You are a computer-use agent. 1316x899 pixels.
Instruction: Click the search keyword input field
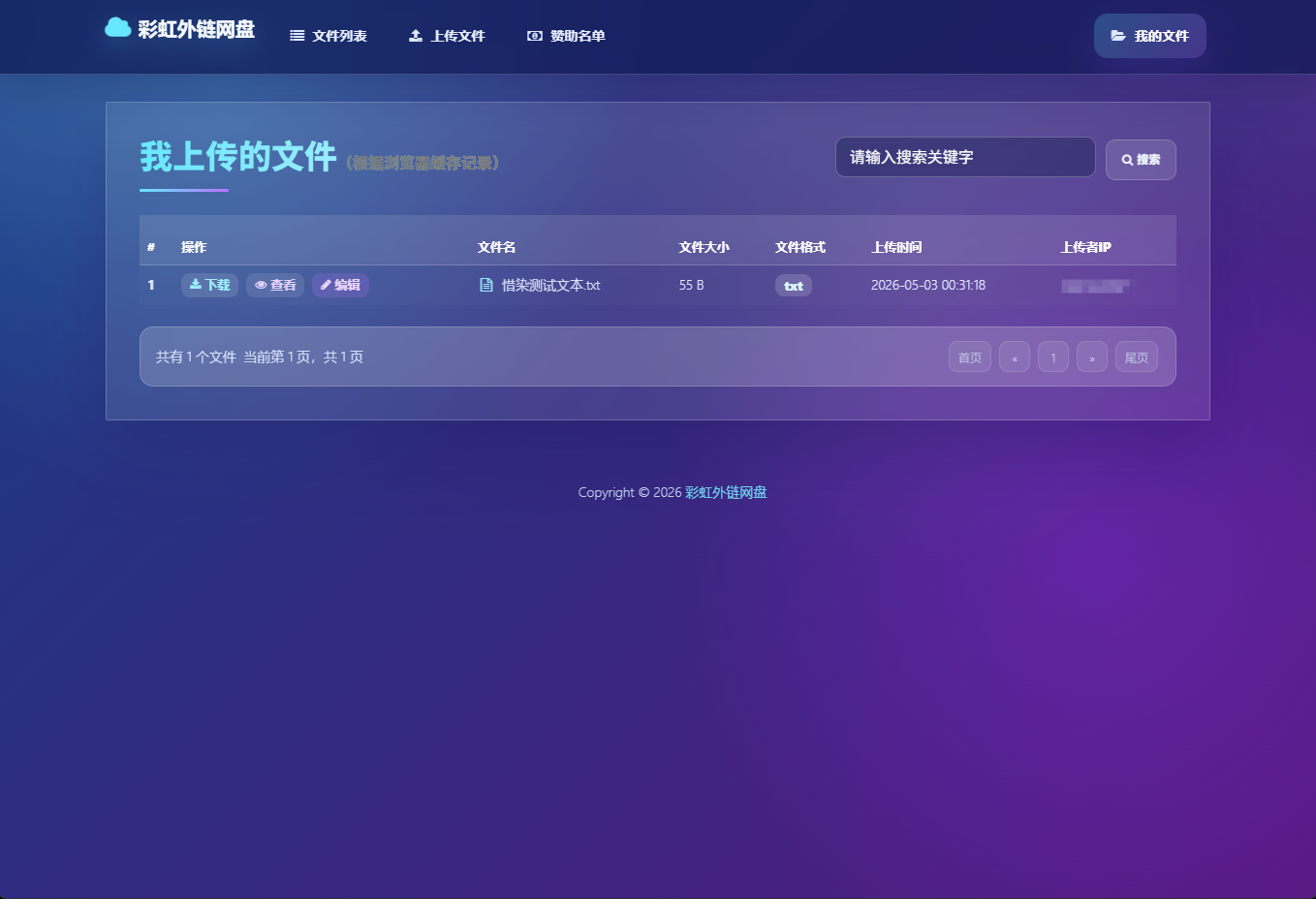[965, 157]
